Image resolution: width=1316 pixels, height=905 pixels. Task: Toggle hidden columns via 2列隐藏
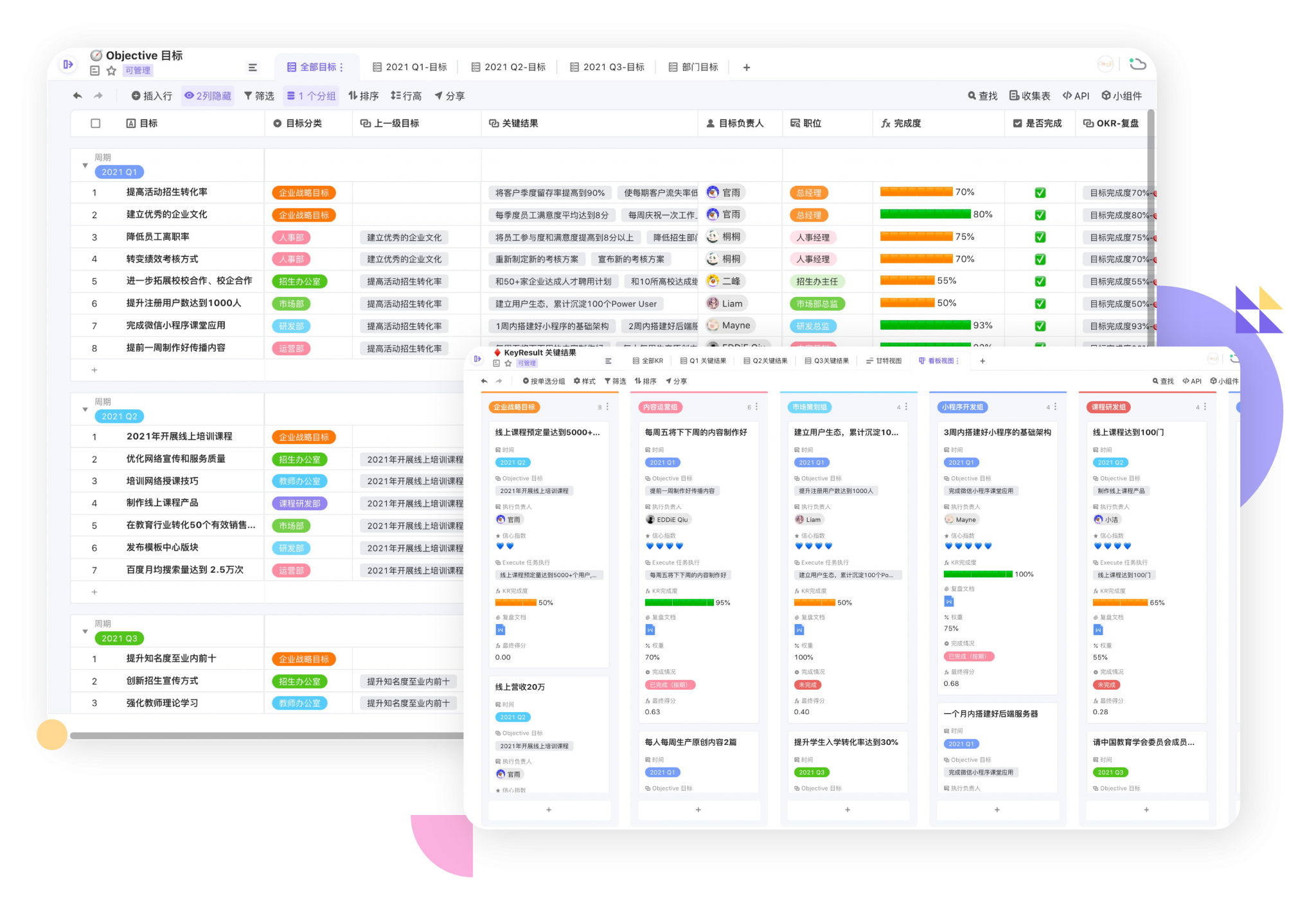[208, 96]
